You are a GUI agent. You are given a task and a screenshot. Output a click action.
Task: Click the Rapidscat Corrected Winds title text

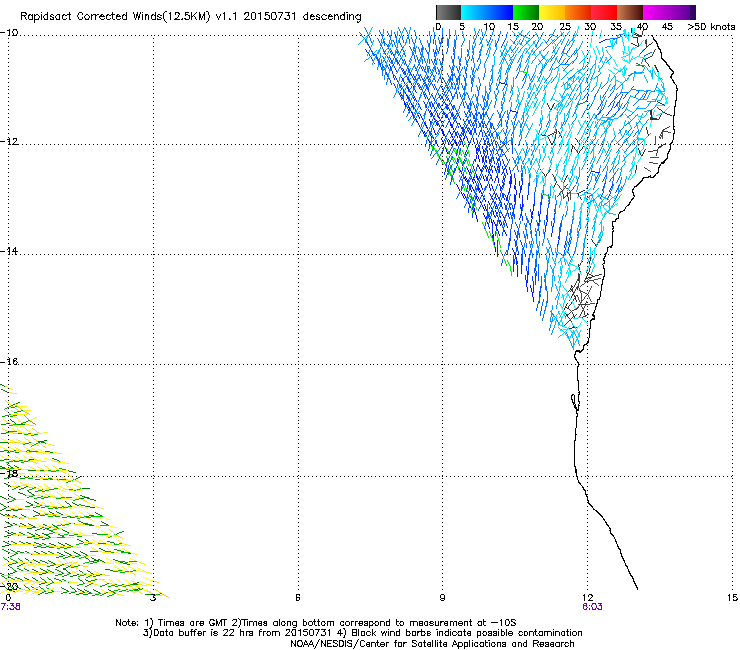tap(191, 17)
